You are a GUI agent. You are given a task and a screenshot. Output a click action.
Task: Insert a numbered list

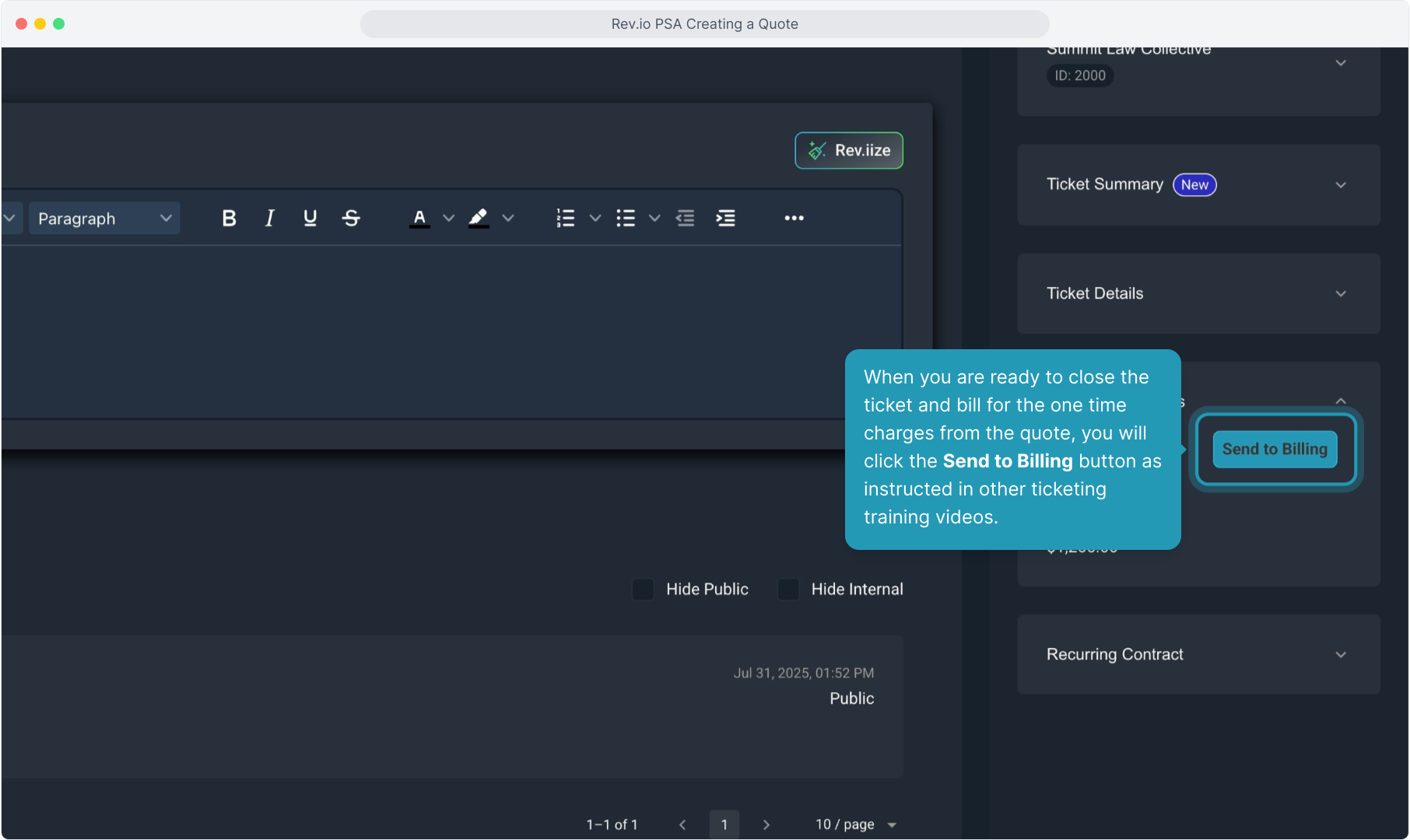click(566, 219)
